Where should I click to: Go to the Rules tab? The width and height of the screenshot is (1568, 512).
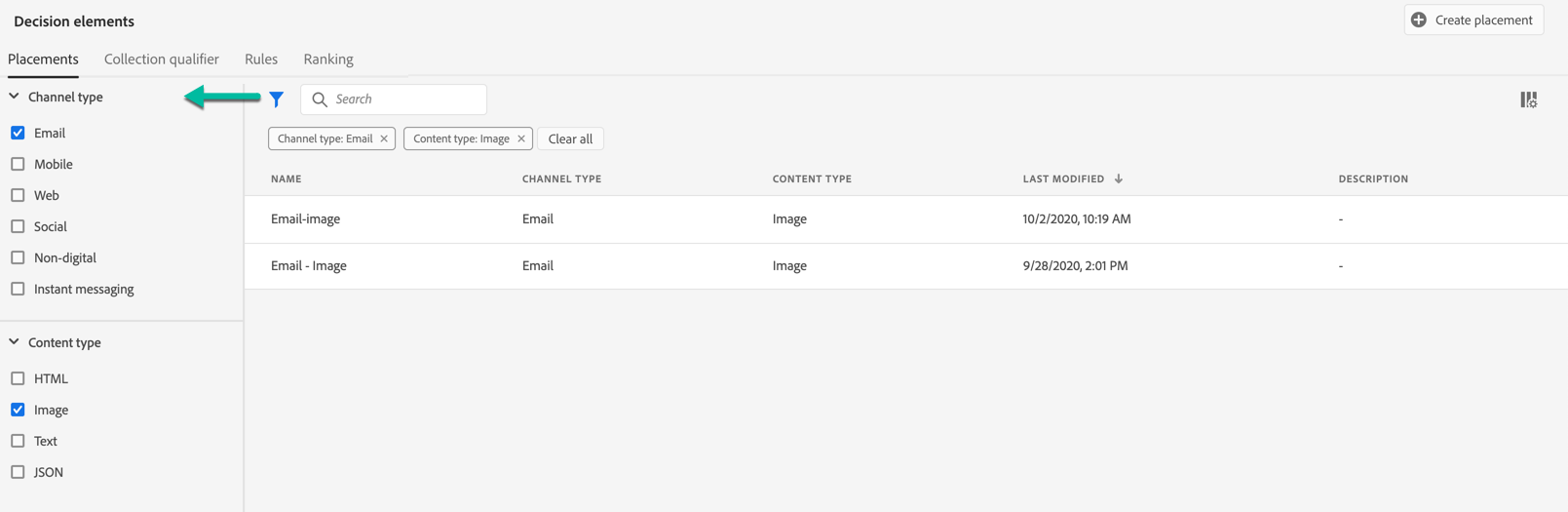tap(261, 59)
